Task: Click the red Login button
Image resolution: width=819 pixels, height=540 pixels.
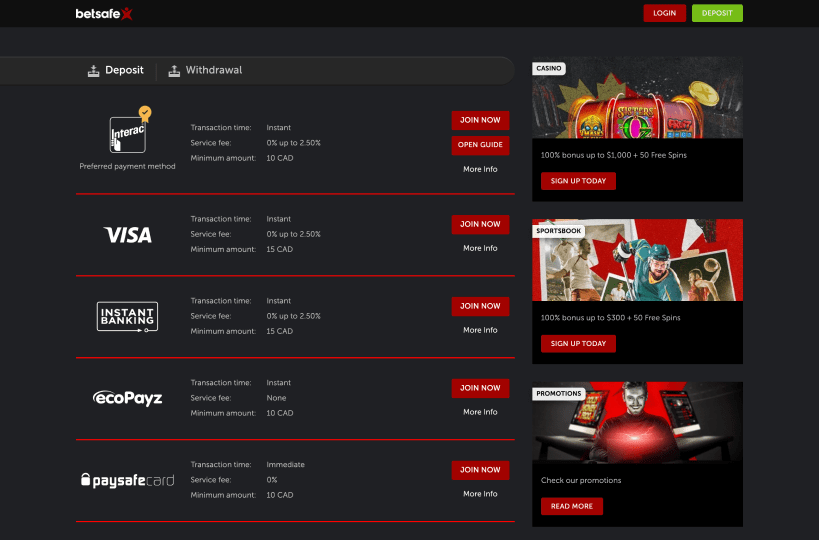Action: coord(664,13)
